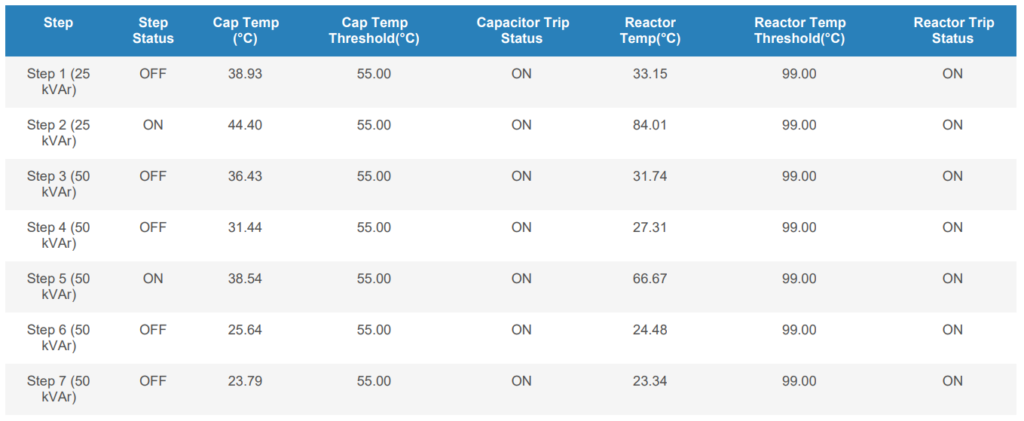This screenshot has width=1024, height=421.
Task: Select the Step 1 (25 kVAr) cell
Action: pos(58,82)
